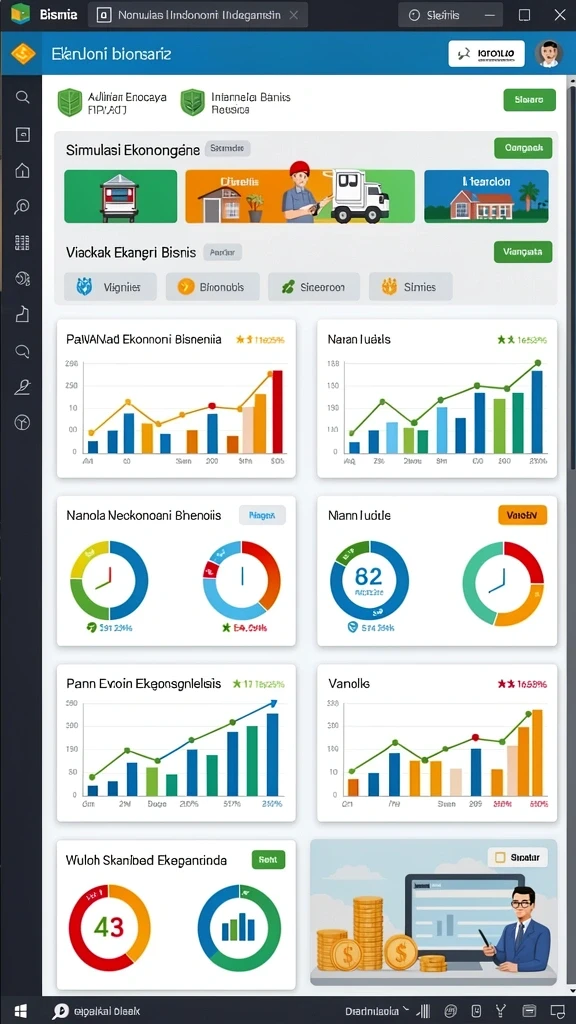The height and width of the screenshot is (1024, 576).
Task: Select the grid icon in sidebar
Action: point(22,243)
